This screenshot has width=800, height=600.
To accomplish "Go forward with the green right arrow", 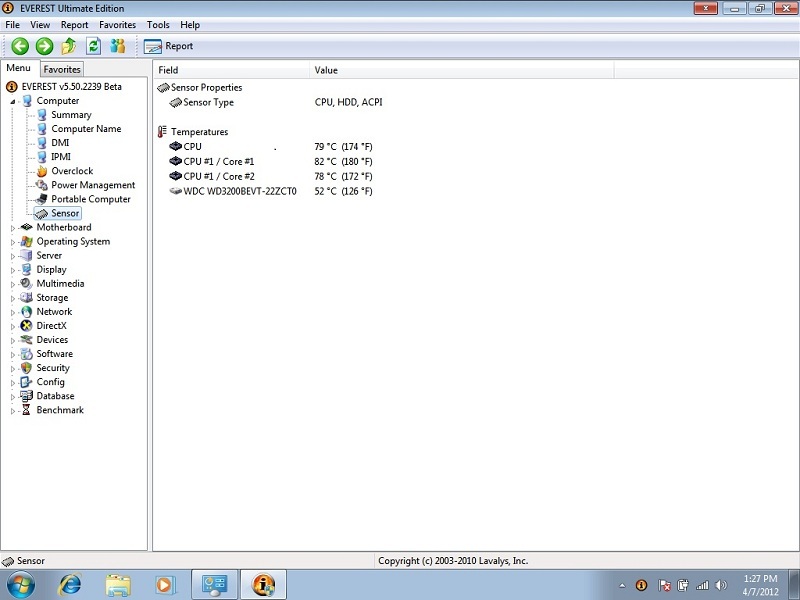I will tap(44, 46).
